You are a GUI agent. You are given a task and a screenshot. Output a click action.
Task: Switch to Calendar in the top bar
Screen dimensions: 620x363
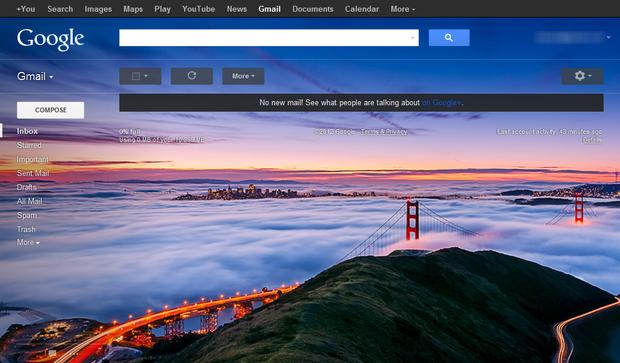tap(362, 9)
